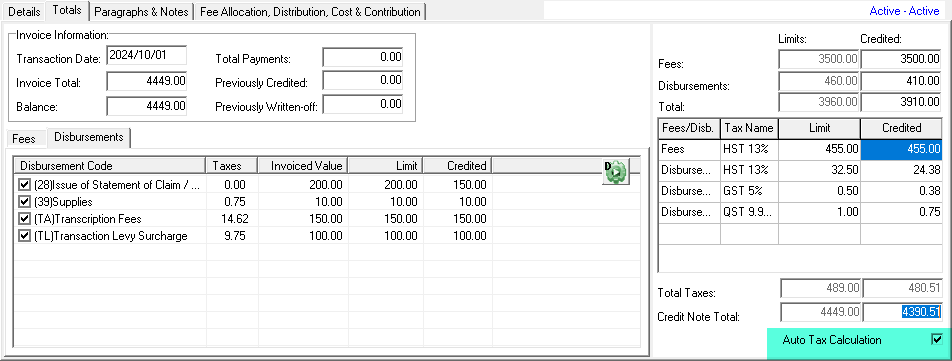The width and height of the screenshot is (952, 361).
Task: Click the Transaction Date field
Action: pyautogui.click(x=146, y=55)
